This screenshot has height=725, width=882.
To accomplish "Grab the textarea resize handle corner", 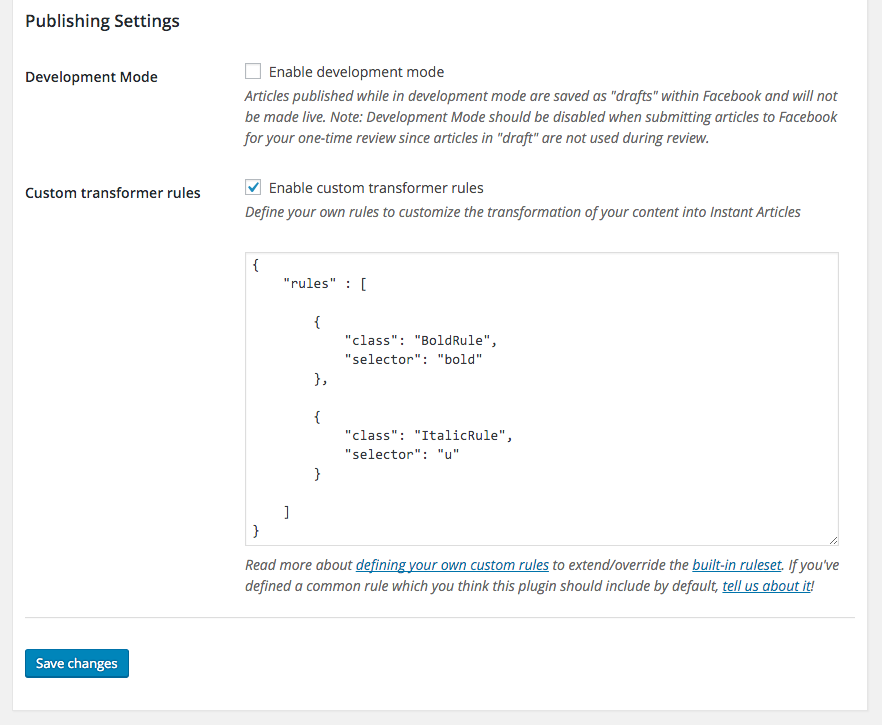I will coord(833,539).
